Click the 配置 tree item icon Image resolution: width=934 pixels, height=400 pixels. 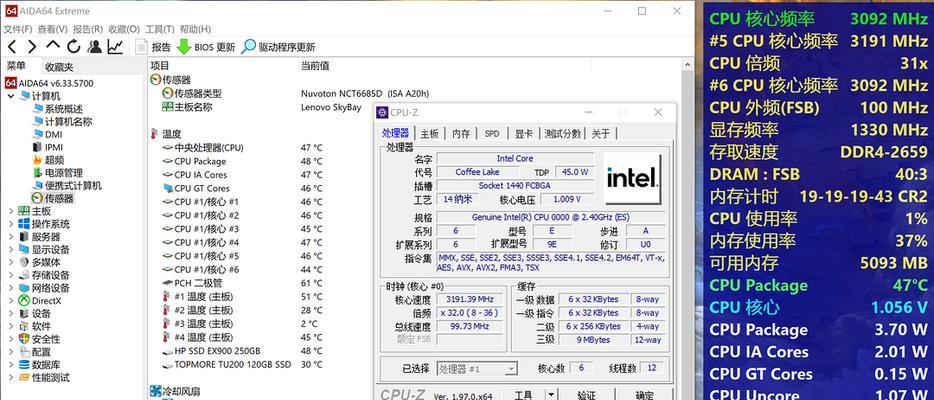(x=24, y=352)
